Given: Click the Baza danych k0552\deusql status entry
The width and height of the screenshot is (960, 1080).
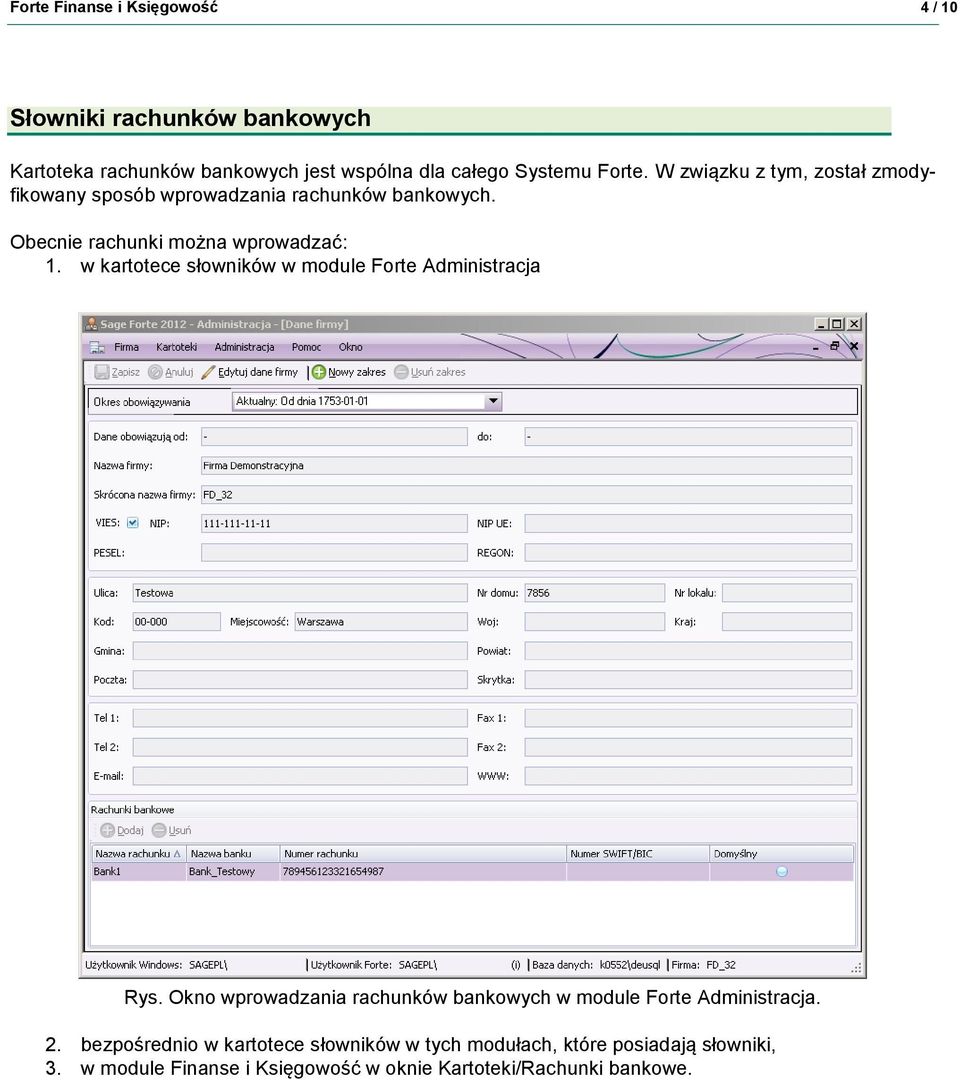Looking at the screenshot, I should 596,965.
